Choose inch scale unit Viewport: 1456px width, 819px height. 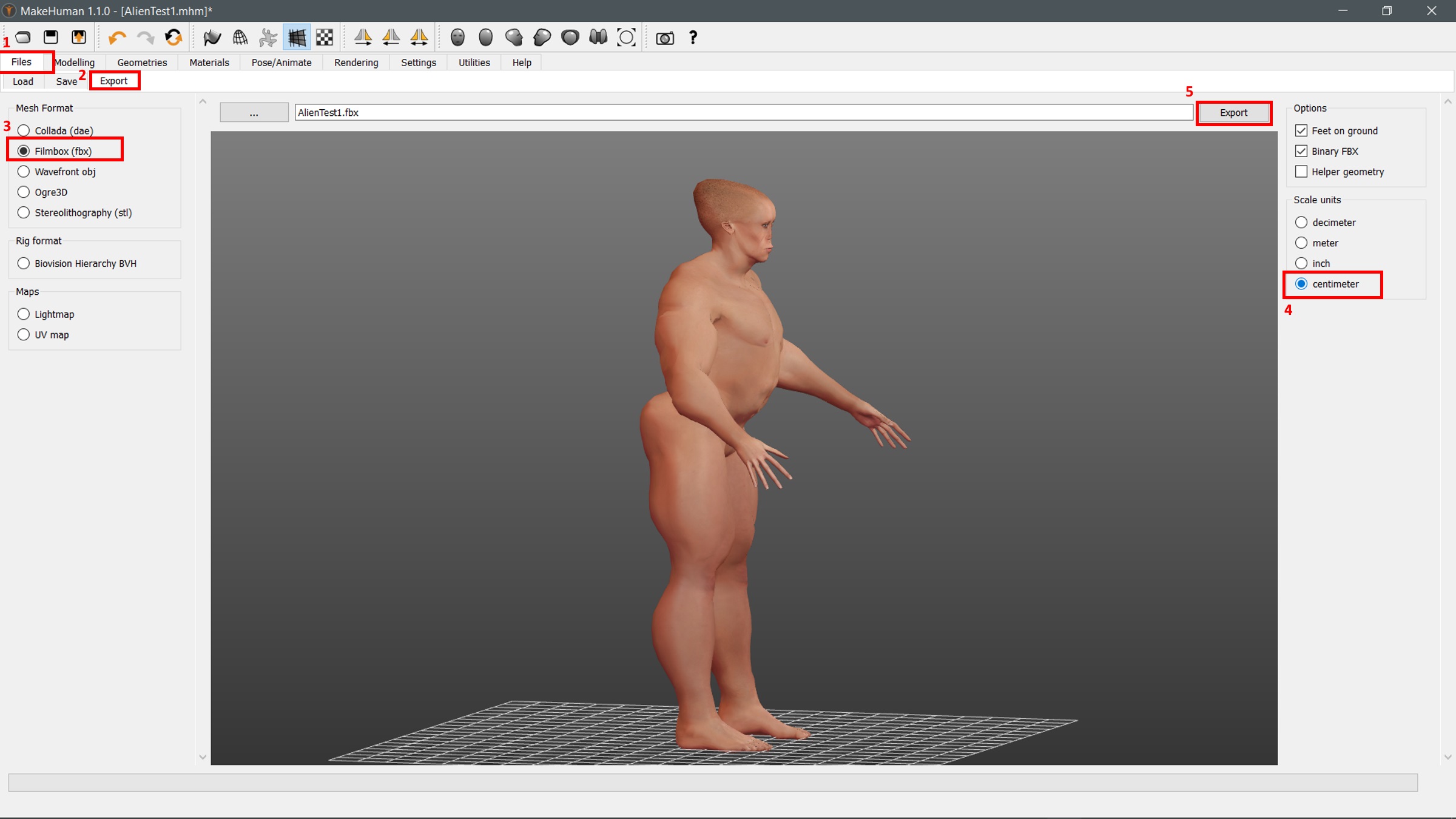point(1312,263)
